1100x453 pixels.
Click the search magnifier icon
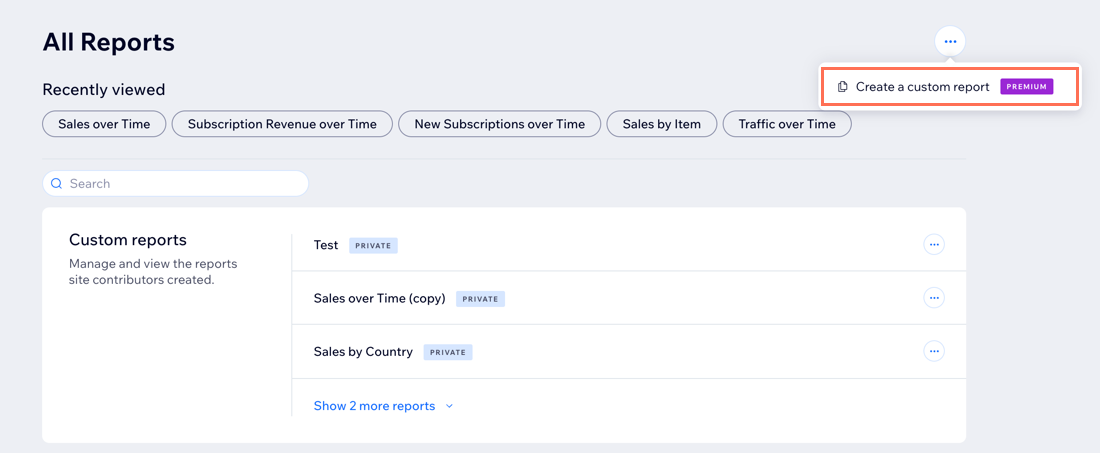pyautogui.click(x=57, y=184)
